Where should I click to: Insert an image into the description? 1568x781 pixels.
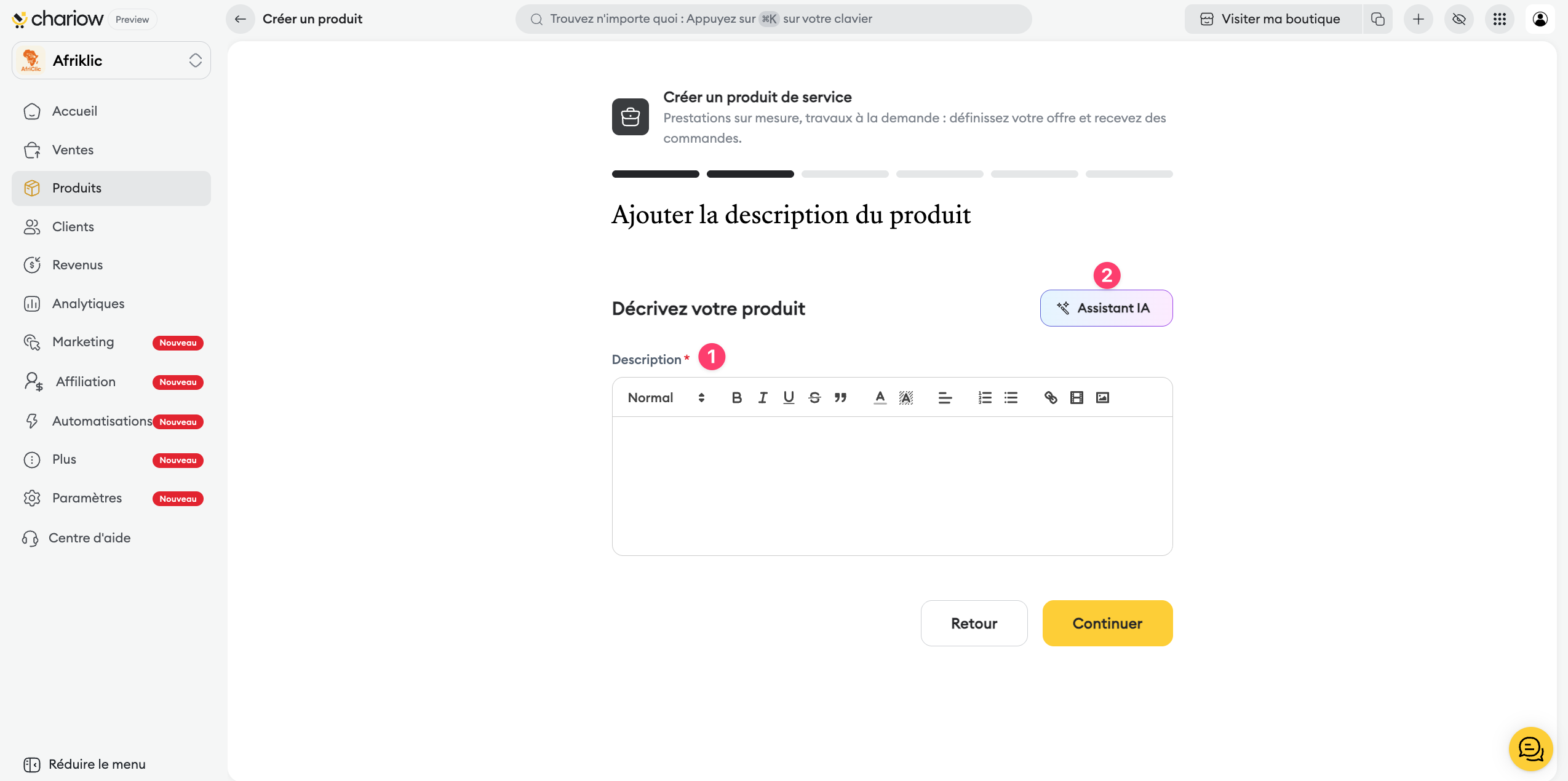(x=1102, y=398)
